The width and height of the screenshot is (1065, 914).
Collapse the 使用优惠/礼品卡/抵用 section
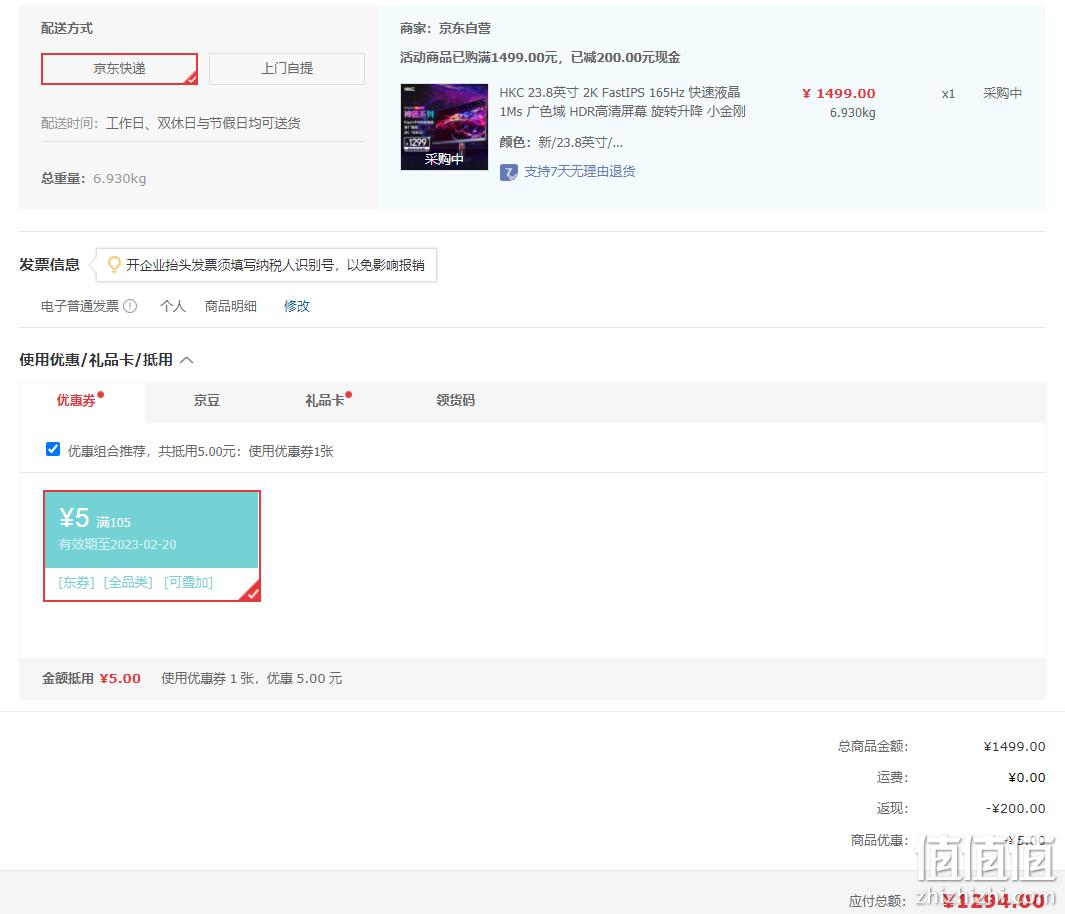pyautogui.click(x=187, y=360)
